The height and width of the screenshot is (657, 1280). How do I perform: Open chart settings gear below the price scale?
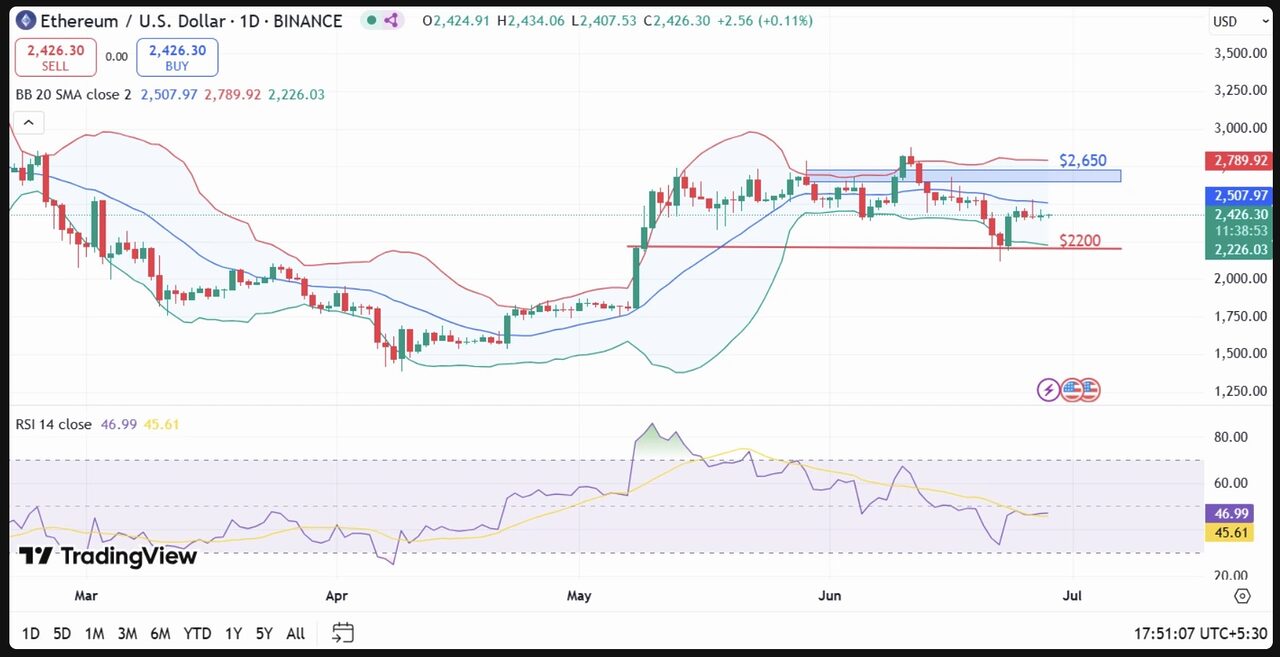(x=1242, y=596)
